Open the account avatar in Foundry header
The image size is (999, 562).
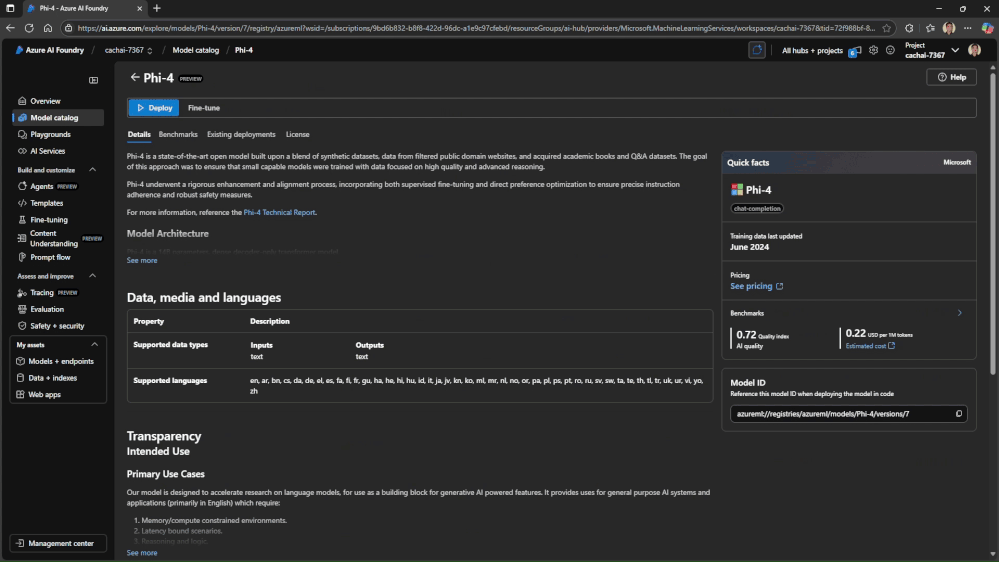point(974,50)
